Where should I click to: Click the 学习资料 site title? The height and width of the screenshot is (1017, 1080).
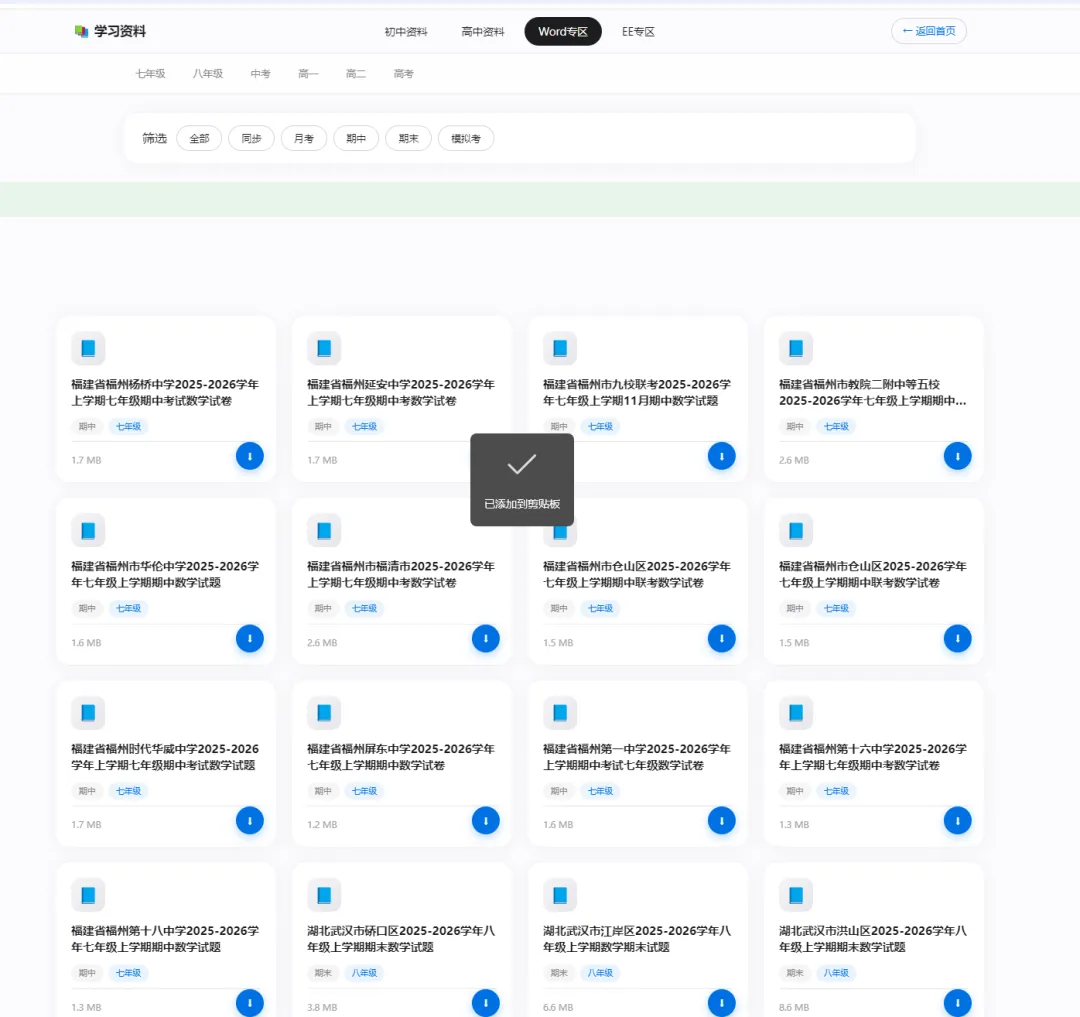point(120,31)
